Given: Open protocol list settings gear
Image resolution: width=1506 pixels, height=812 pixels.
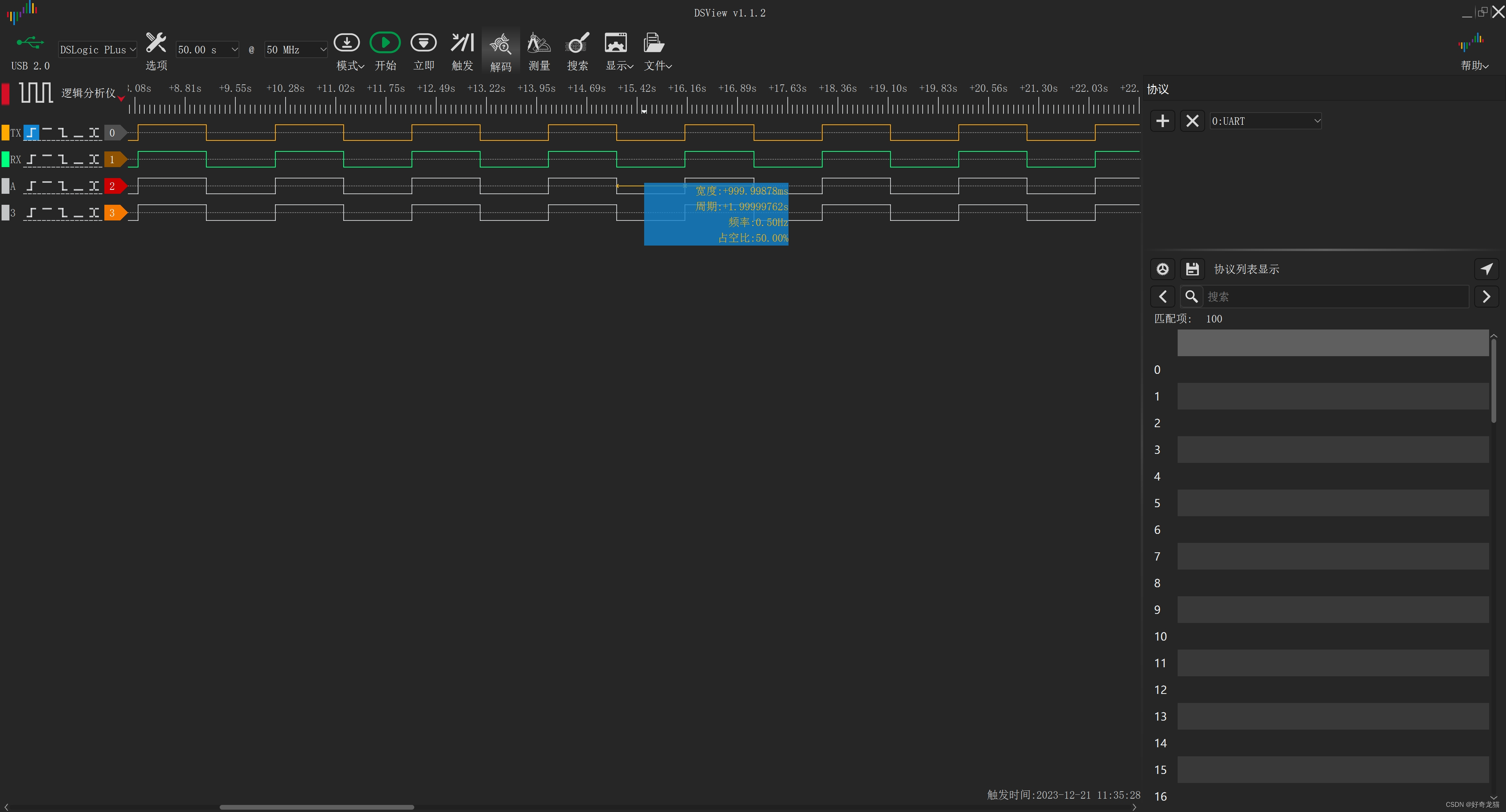Looking at the screenshot, I should [x=1163, y=269].
